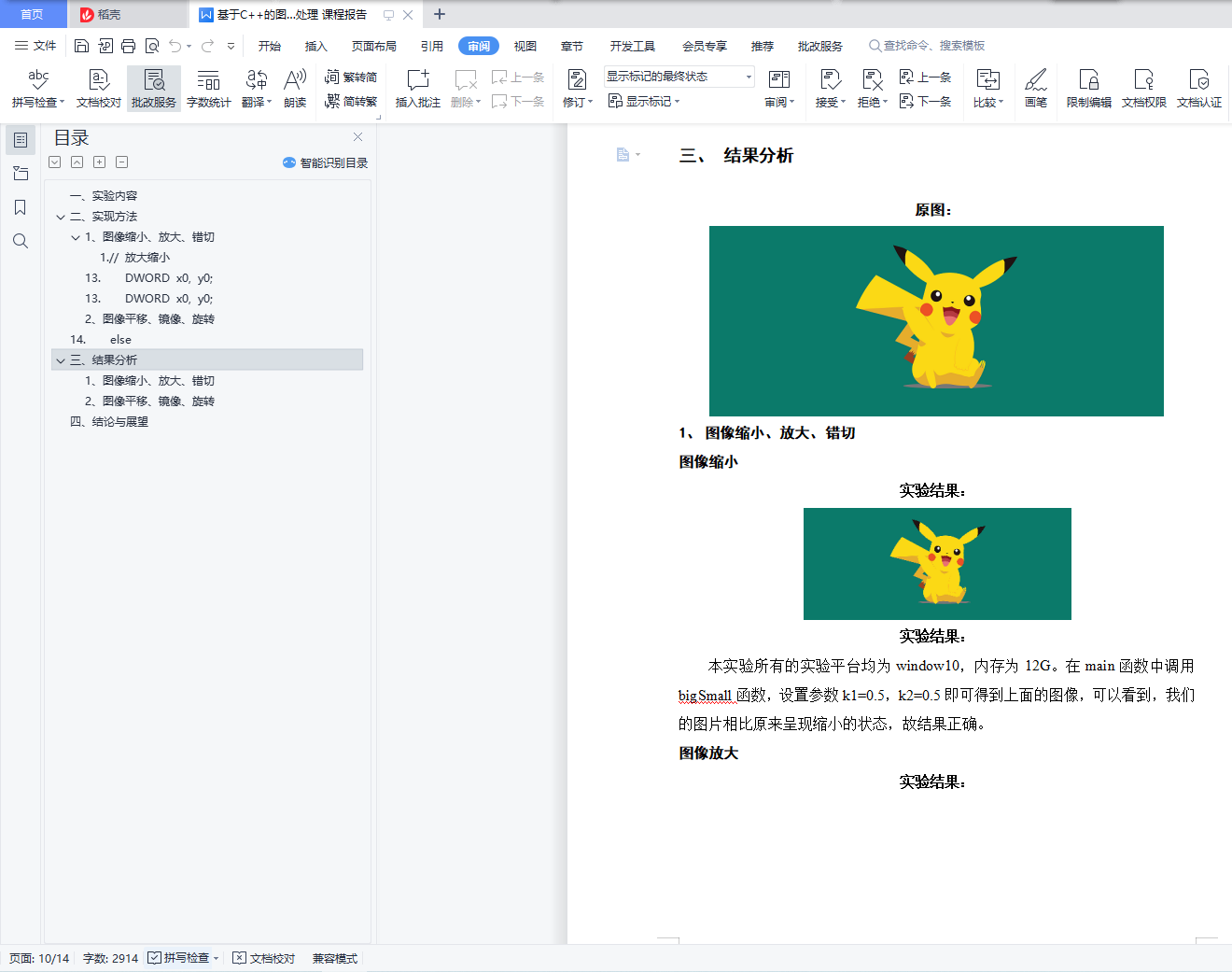Click 插入批注 to add a comment

[418, 89]
